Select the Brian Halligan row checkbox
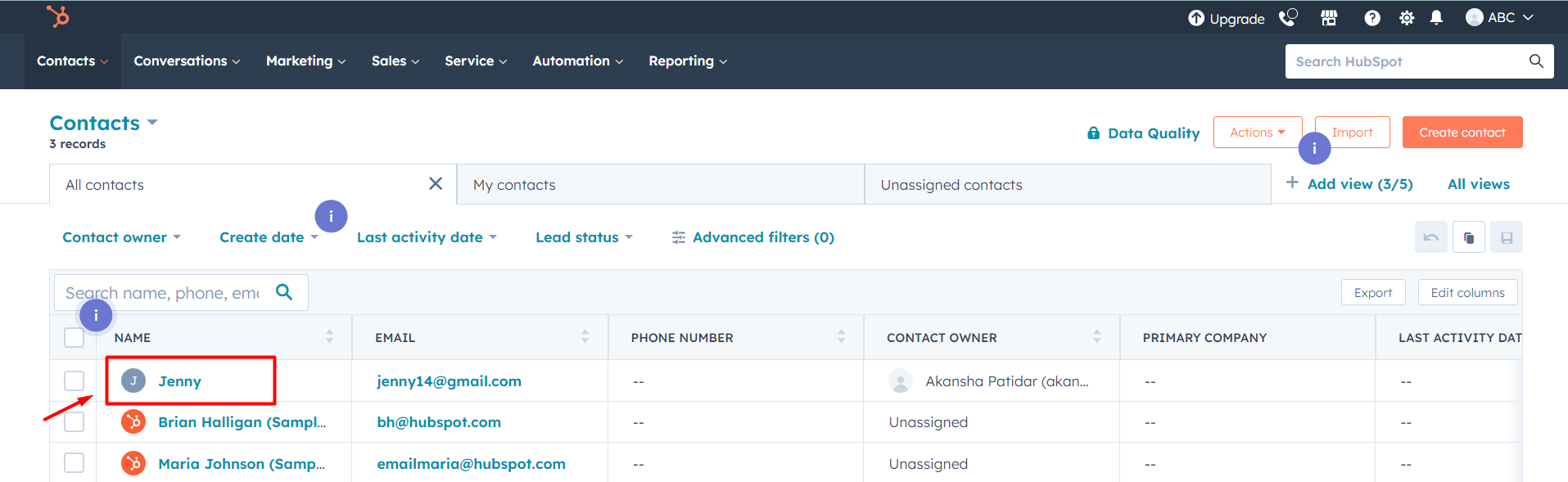Screen dimensions: 1568x482 (x=75, y=421)
